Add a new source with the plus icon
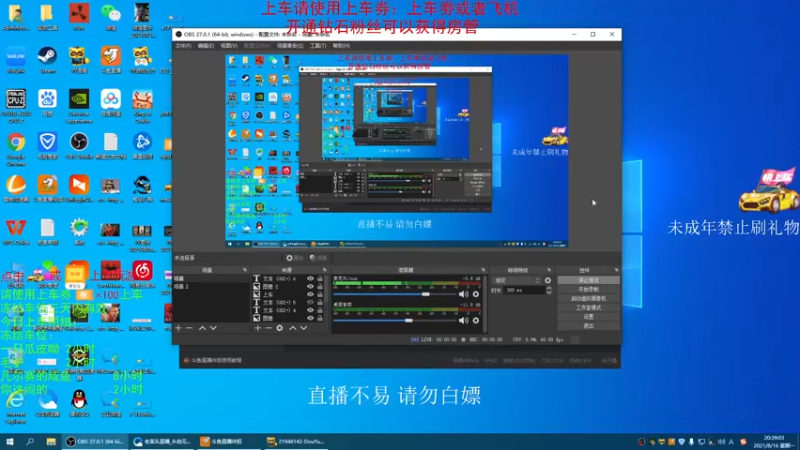The height and width of the screenshot is (450, 800). coord(258,328)
